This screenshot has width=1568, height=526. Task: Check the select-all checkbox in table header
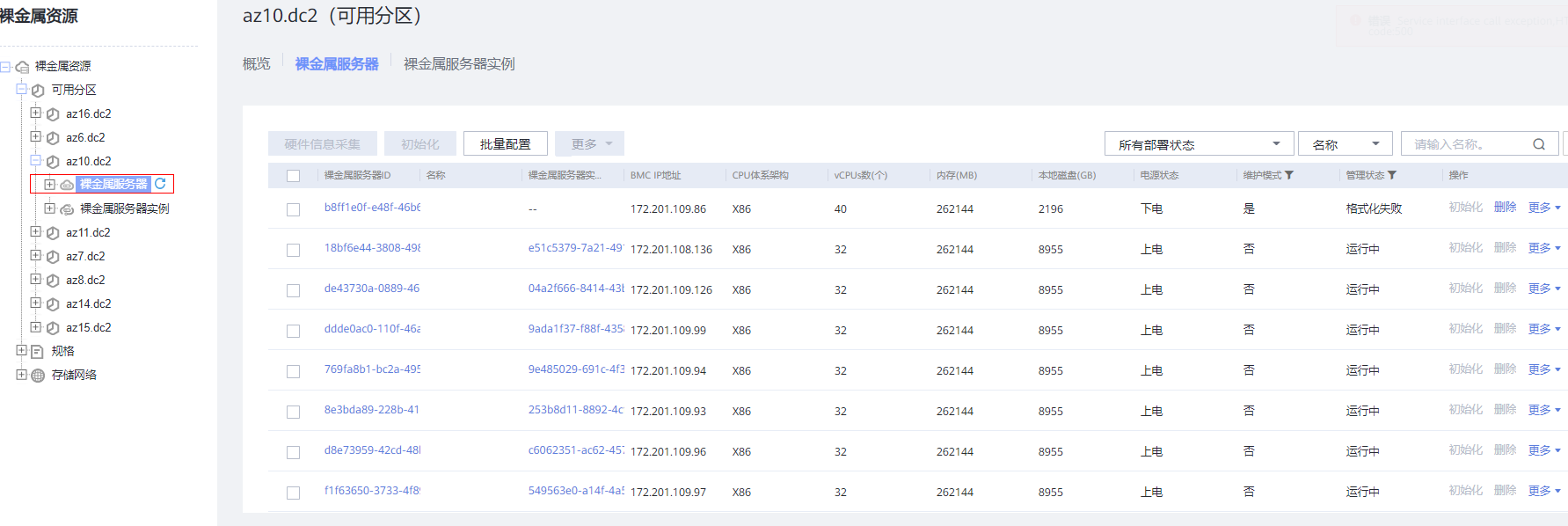294,176
